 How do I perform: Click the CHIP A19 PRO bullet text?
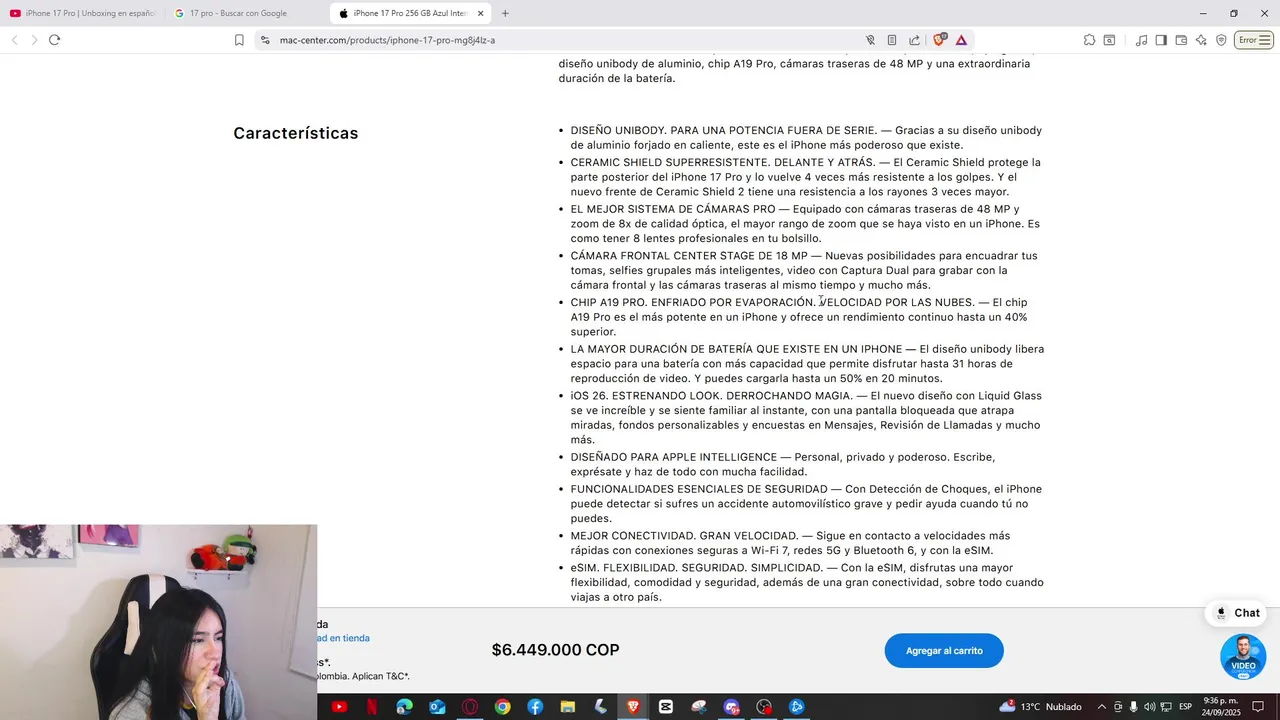click(x=799, y=317)
